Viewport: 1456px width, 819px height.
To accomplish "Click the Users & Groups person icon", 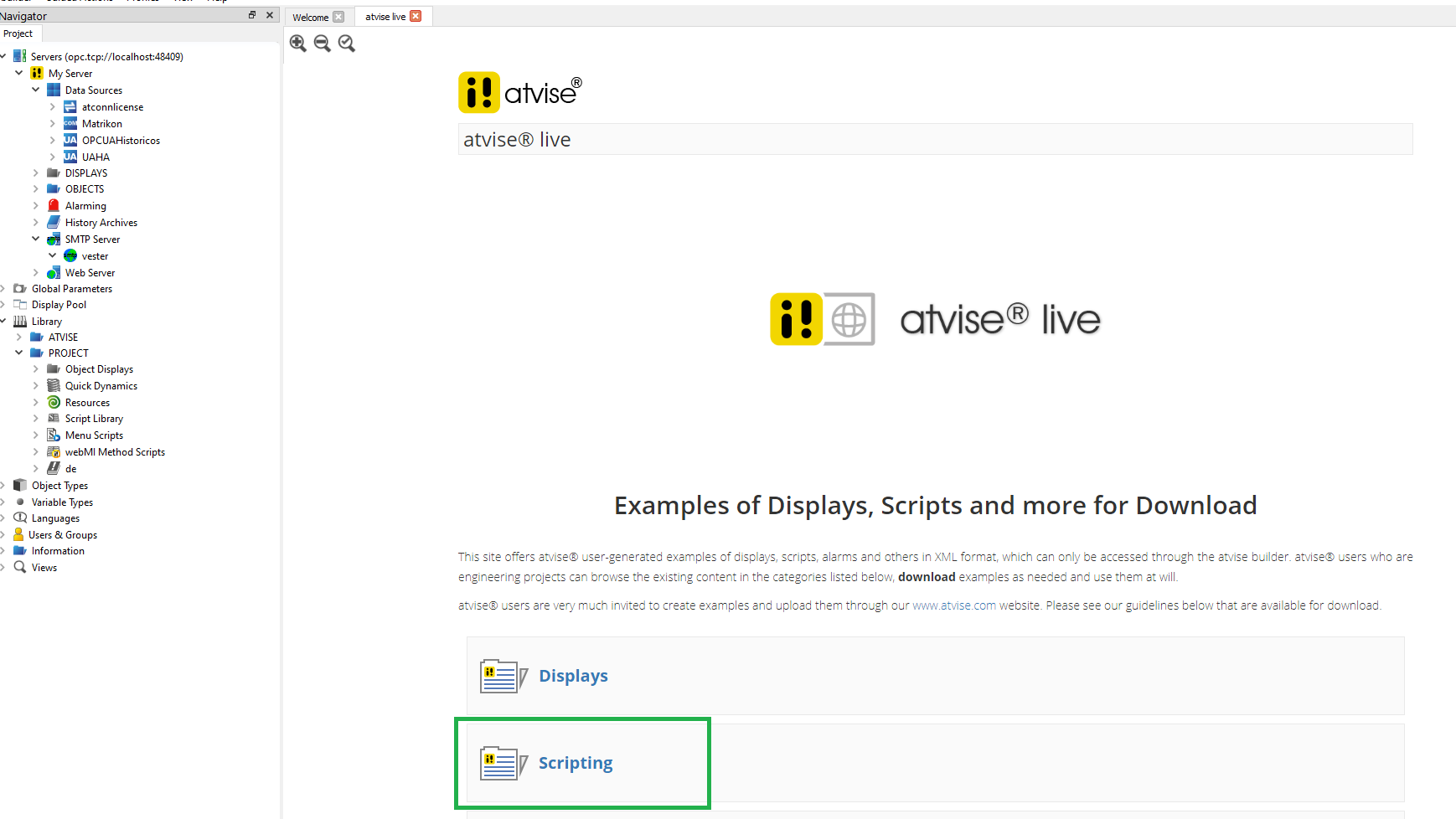I will (18, 534).
